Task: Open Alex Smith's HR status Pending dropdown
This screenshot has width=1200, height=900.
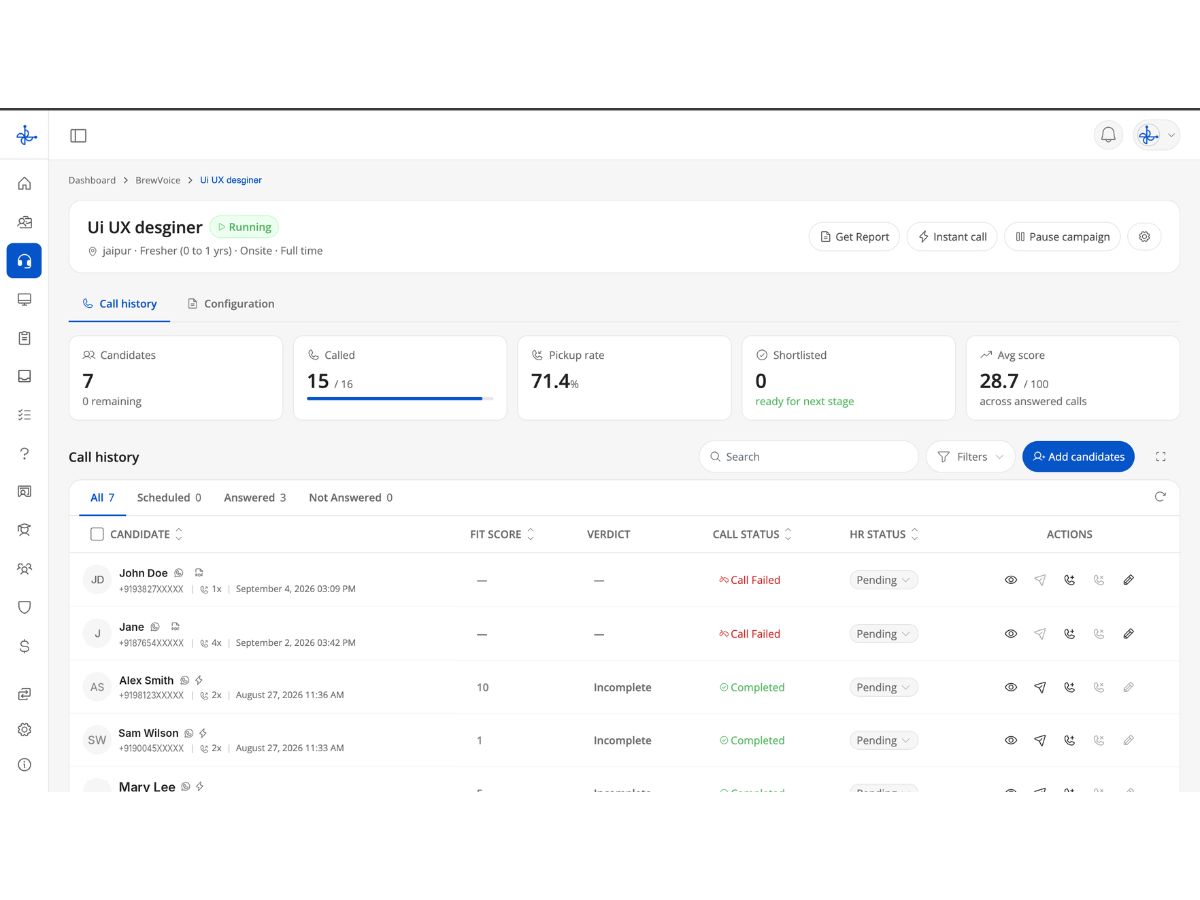Action: tap(884, 687)
